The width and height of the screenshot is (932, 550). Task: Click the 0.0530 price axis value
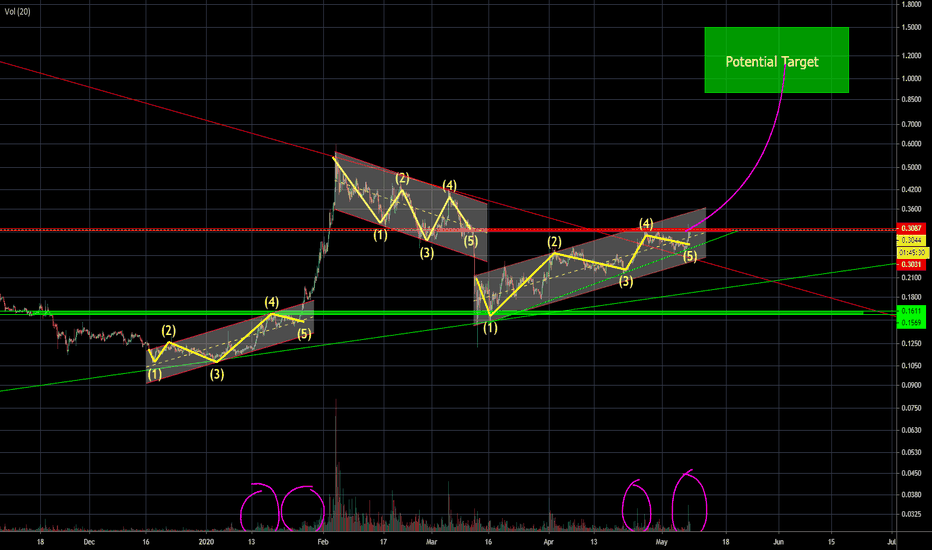[911, 452]
